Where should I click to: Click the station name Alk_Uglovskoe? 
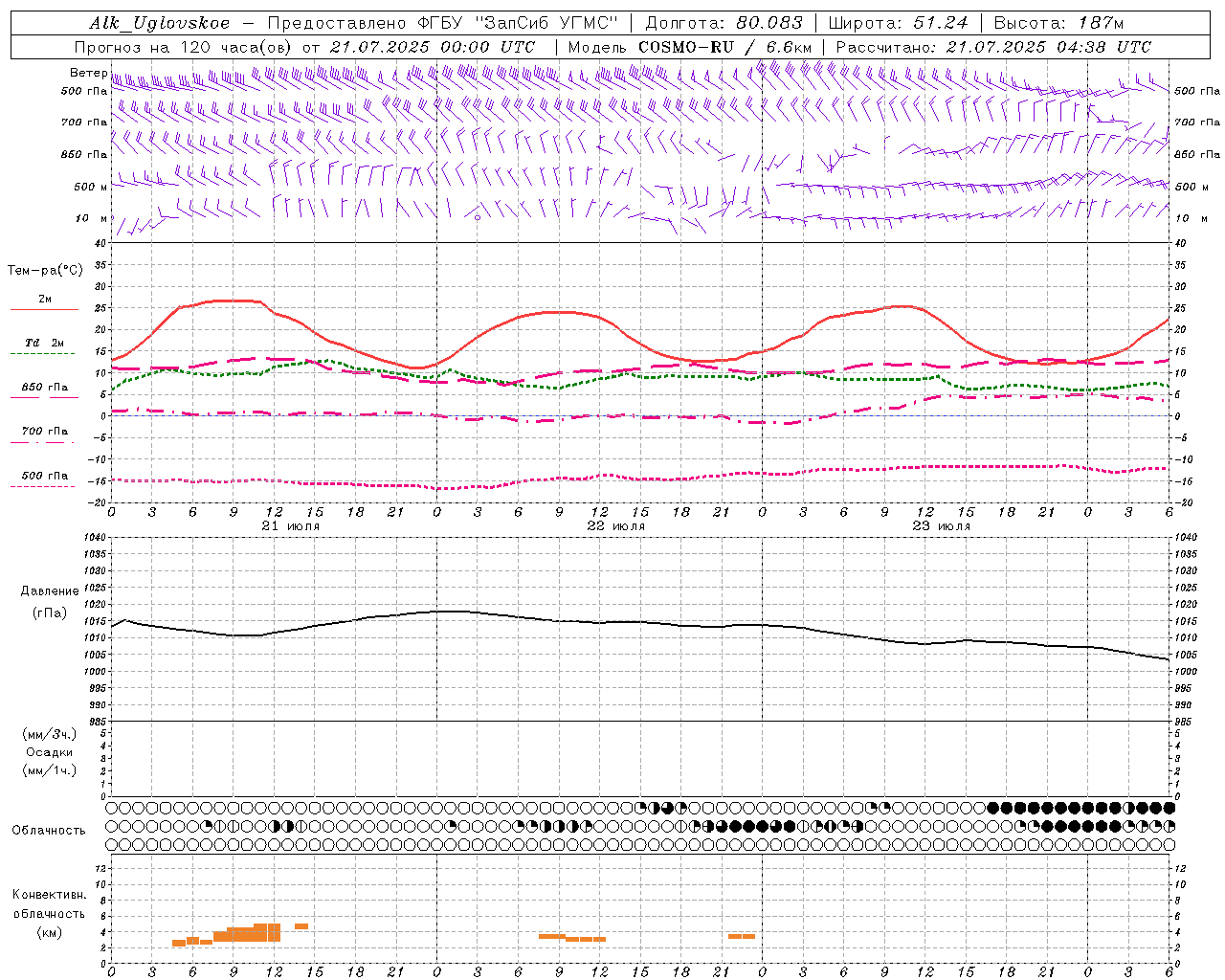click(x=160, y=23)
